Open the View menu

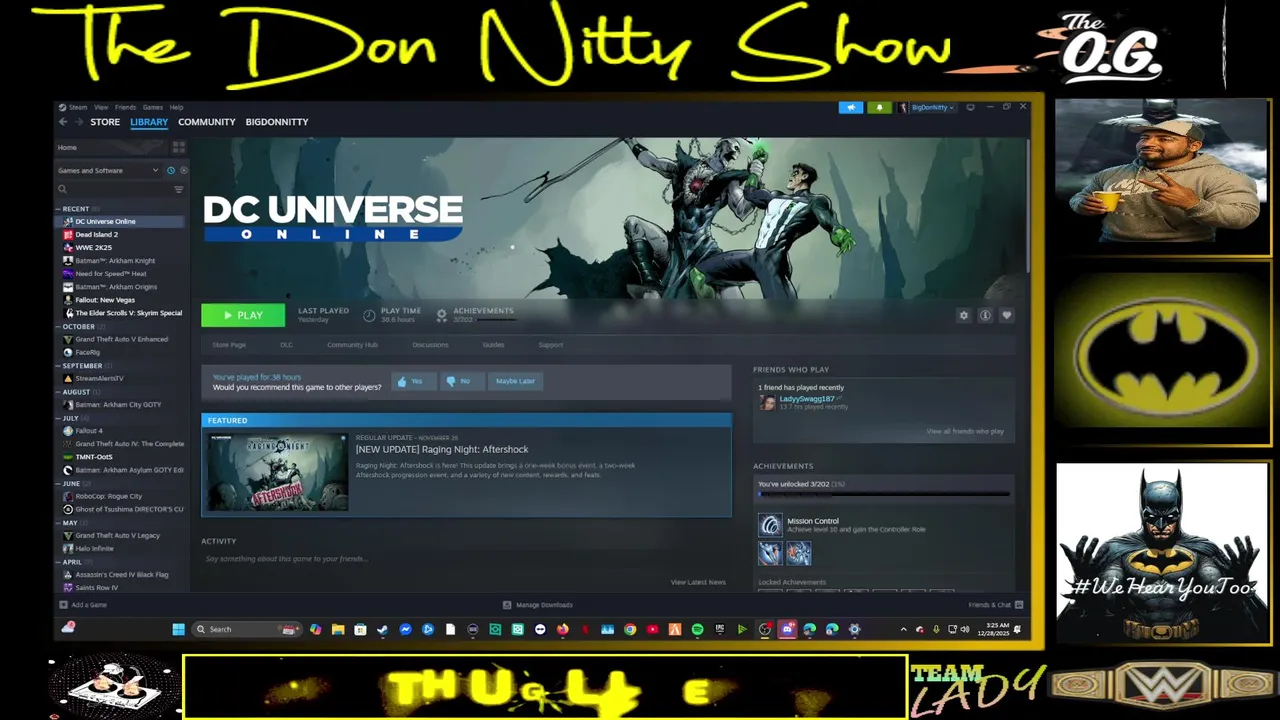[x=101, y=107]
